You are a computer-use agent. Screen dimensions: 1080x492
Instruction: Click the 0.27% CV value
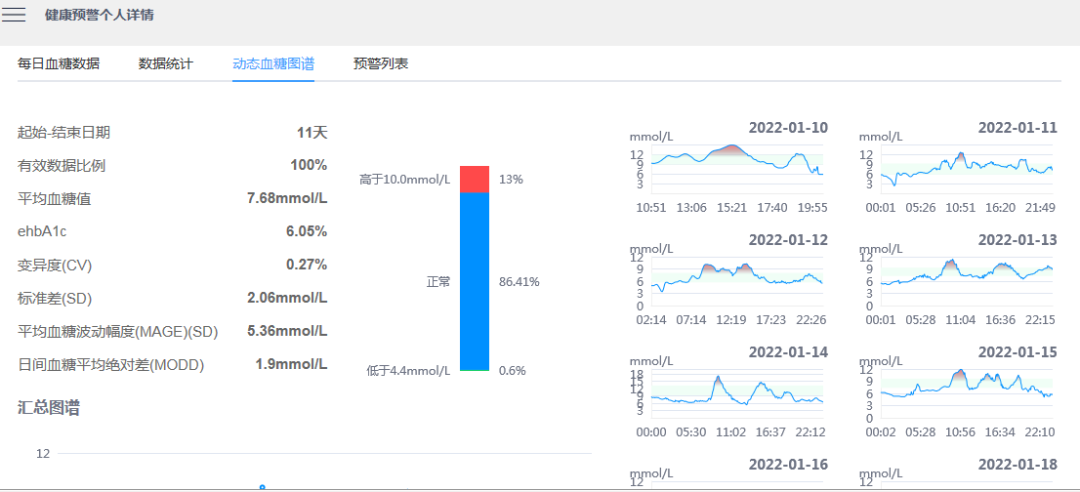pyautogui.click(x=307, y=265)
